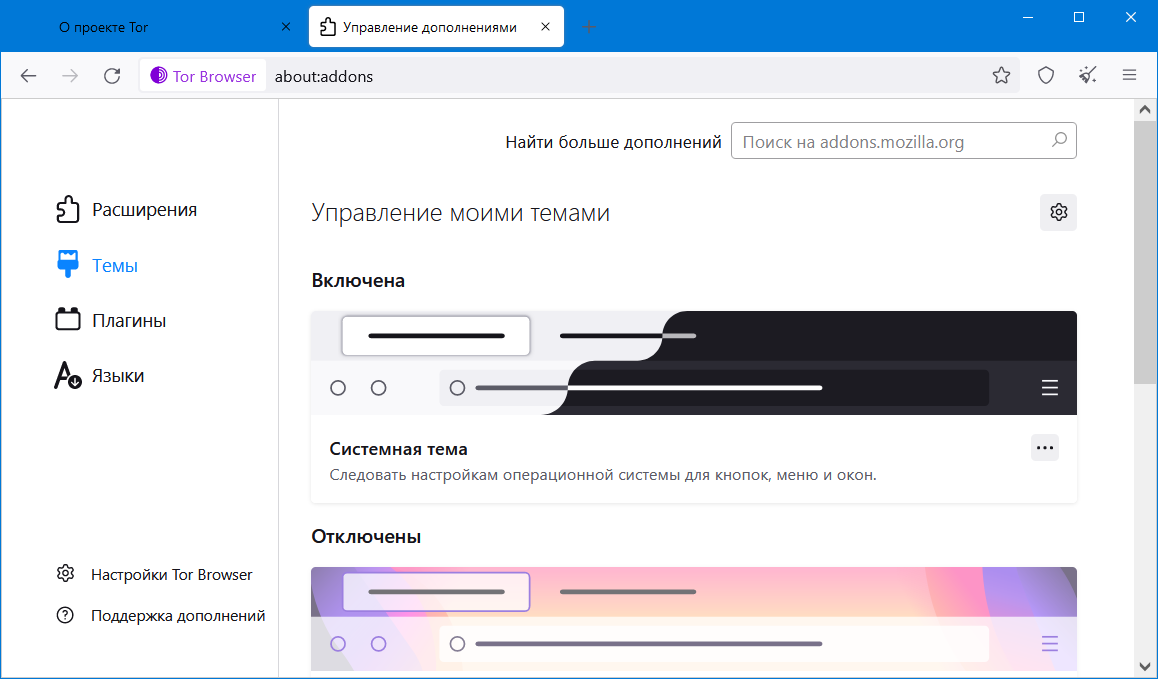Open the Плагины category
Image resolution: width=1158 pixels, height=679 pixels.
(x=112, y=320)
